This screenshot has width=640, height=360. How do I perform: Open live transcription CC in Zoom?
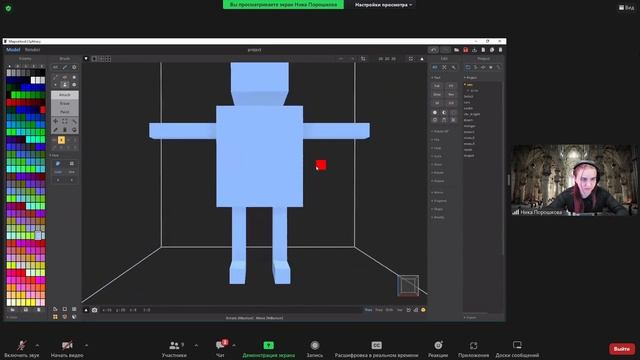pyautogui.click(x=376, y=349)
